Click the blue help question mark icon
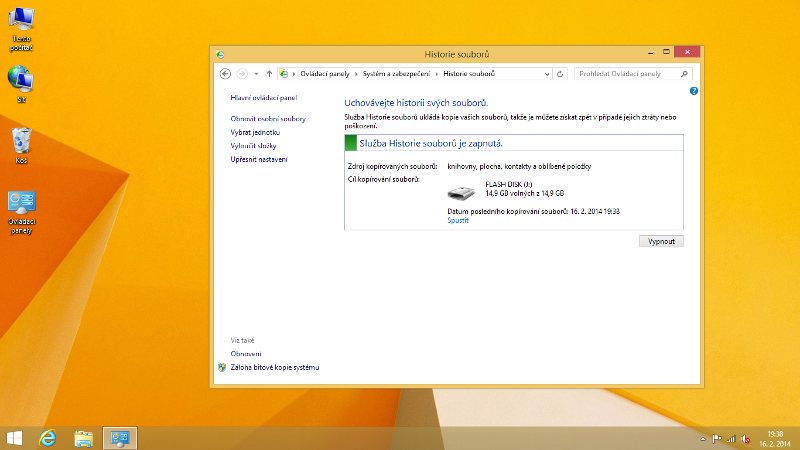Image resolution: width=800 pixels, height=450 pixels. (x=693, y=91)
